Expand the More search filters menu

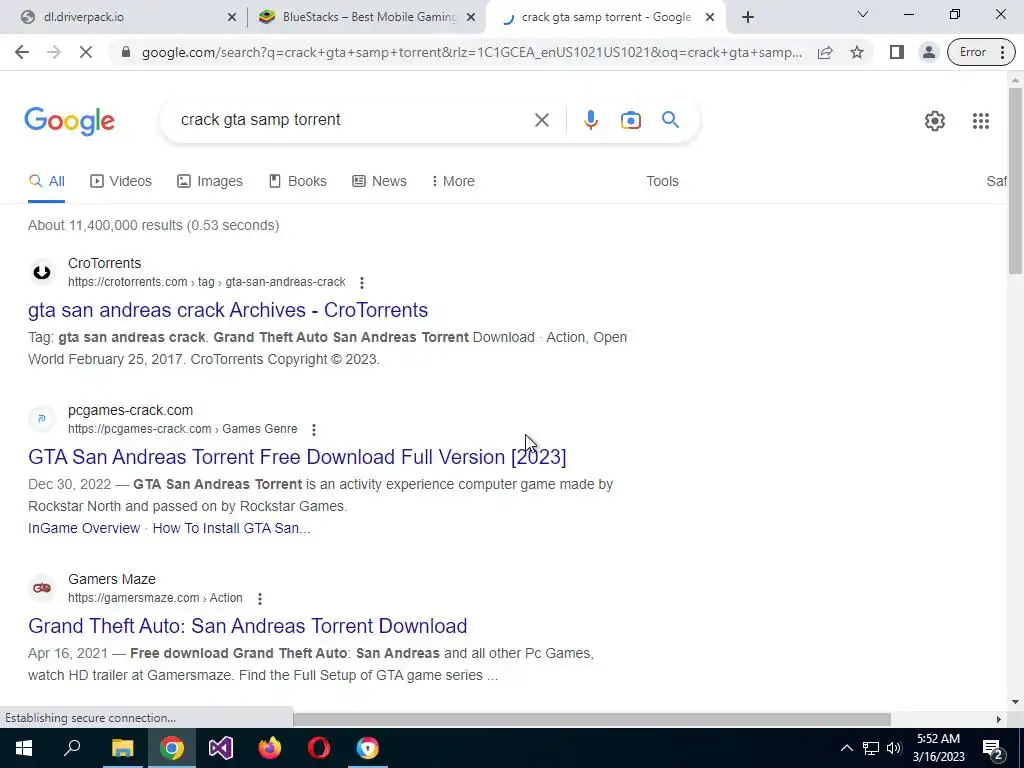pos(453,181)
